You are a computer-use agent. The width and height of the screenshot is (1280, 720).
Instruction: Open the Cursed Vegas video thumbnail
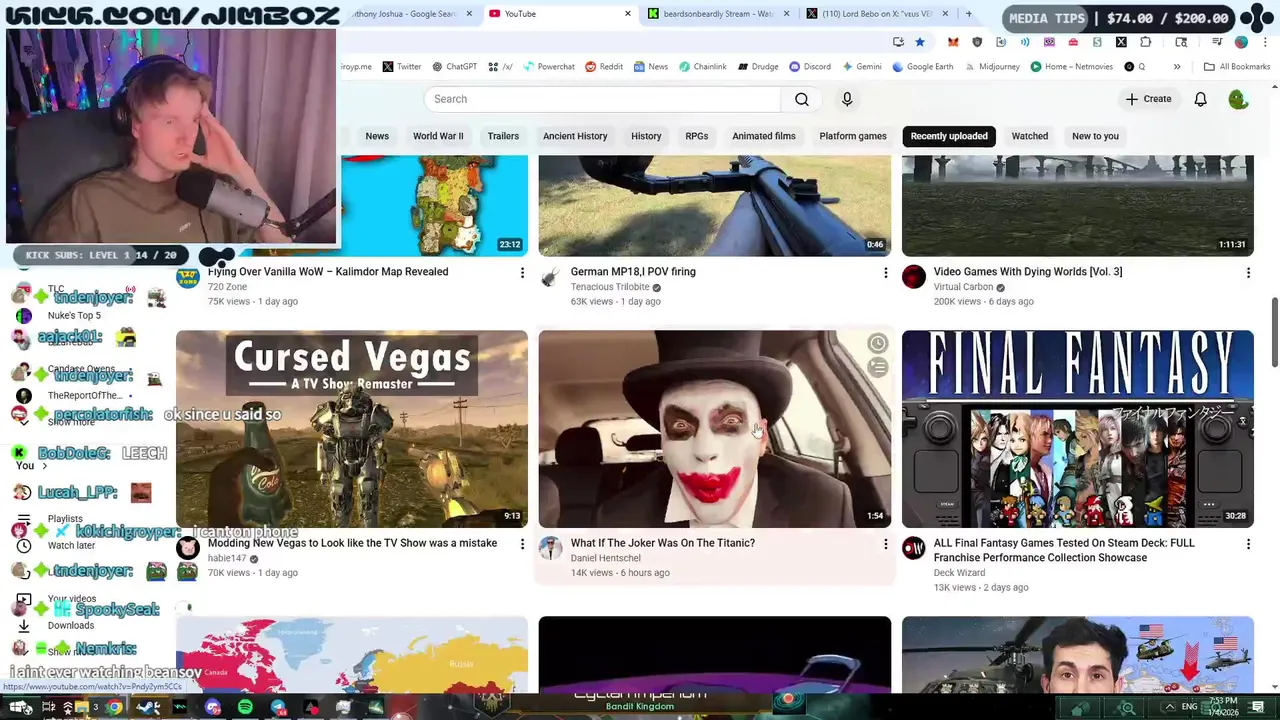[x=352, y=429]
